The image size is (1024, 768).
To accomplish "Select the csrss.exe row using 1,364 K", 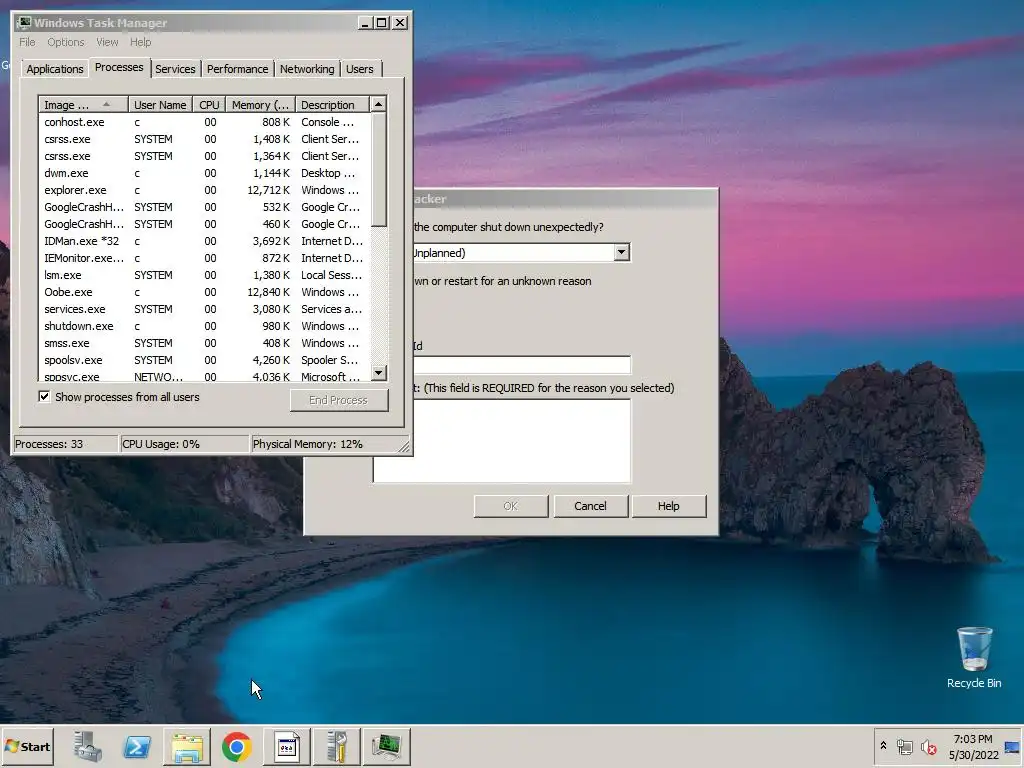I will (204, 156).
